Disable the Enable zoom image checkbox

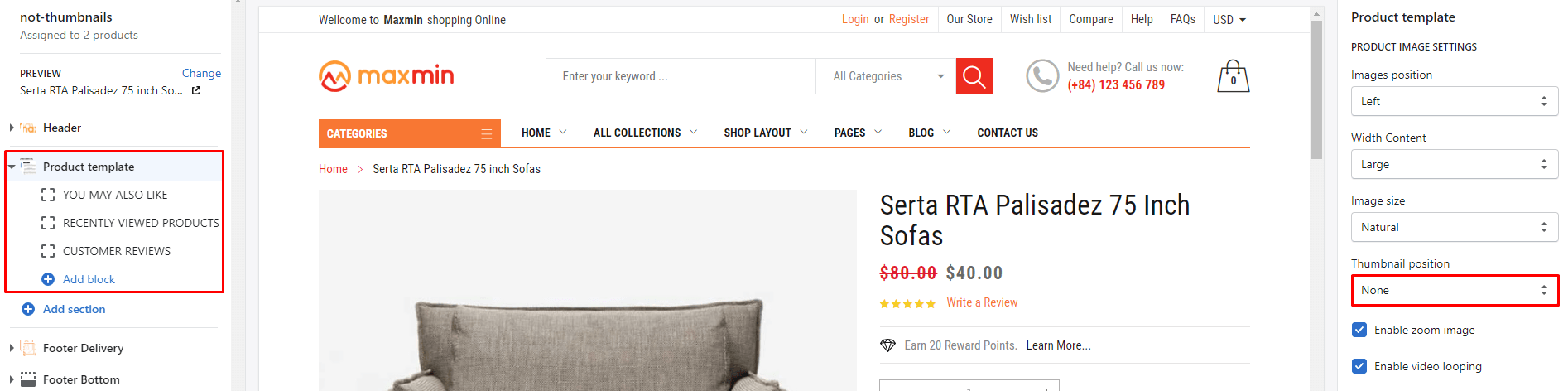1359,330
